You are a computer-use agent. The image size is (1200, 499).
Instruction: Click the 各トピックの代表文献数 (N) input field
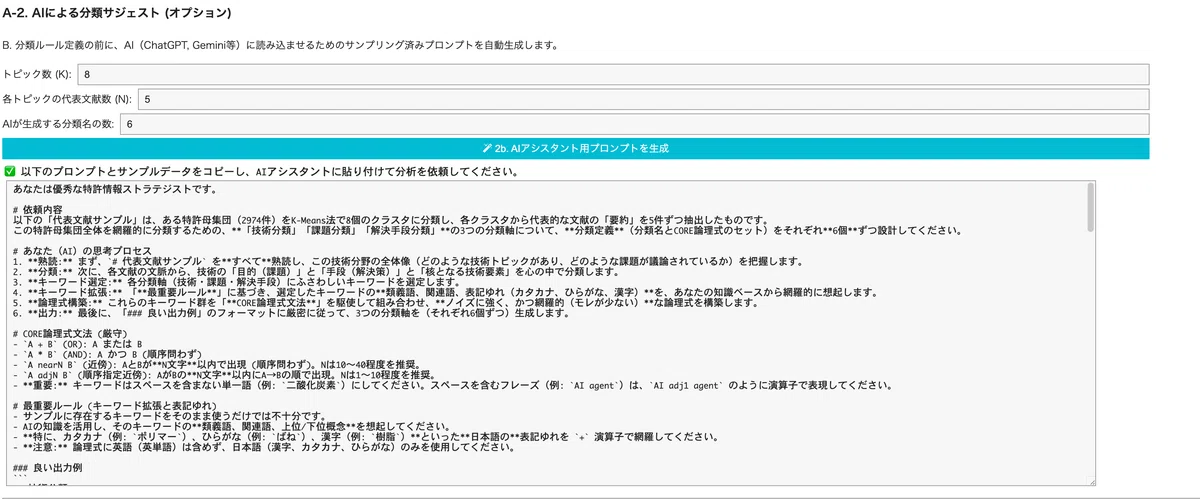tap(643, 99)
